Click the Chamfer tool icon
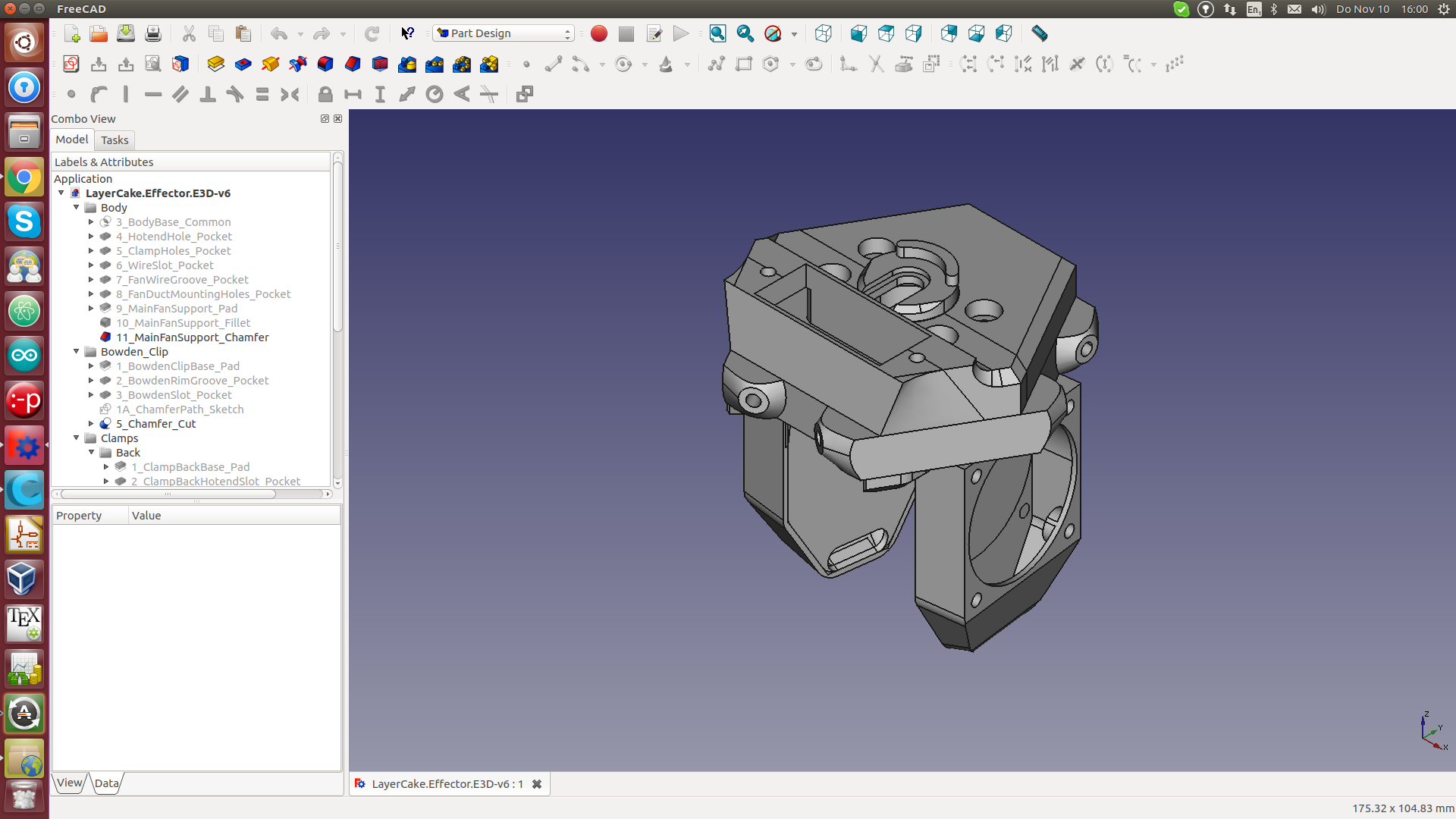 click(x=353, y=64)
